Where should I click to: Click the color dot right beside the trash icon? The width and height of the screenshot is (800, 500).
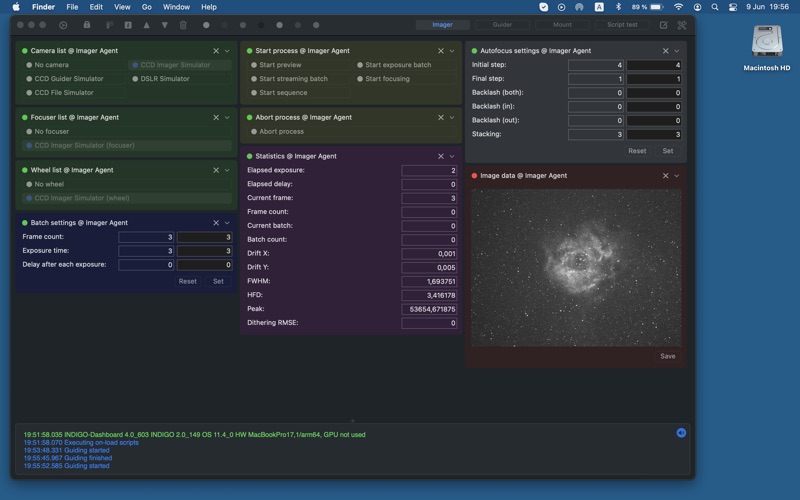coord(206,25)
